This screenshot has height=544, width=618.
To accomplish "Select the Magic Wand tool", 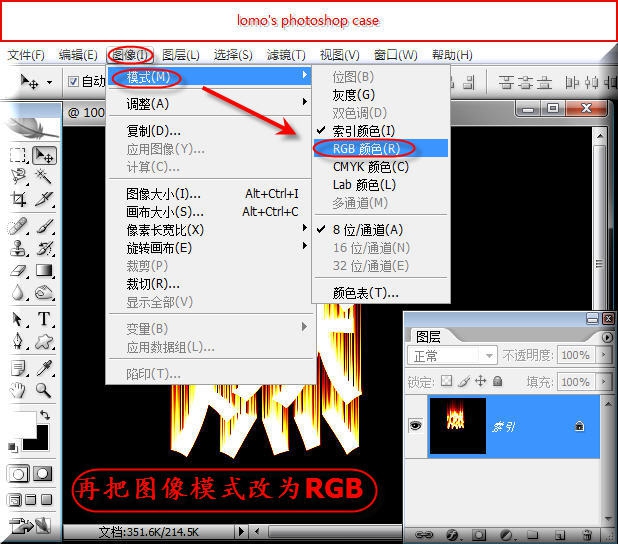I will click(x=43, y=176).
